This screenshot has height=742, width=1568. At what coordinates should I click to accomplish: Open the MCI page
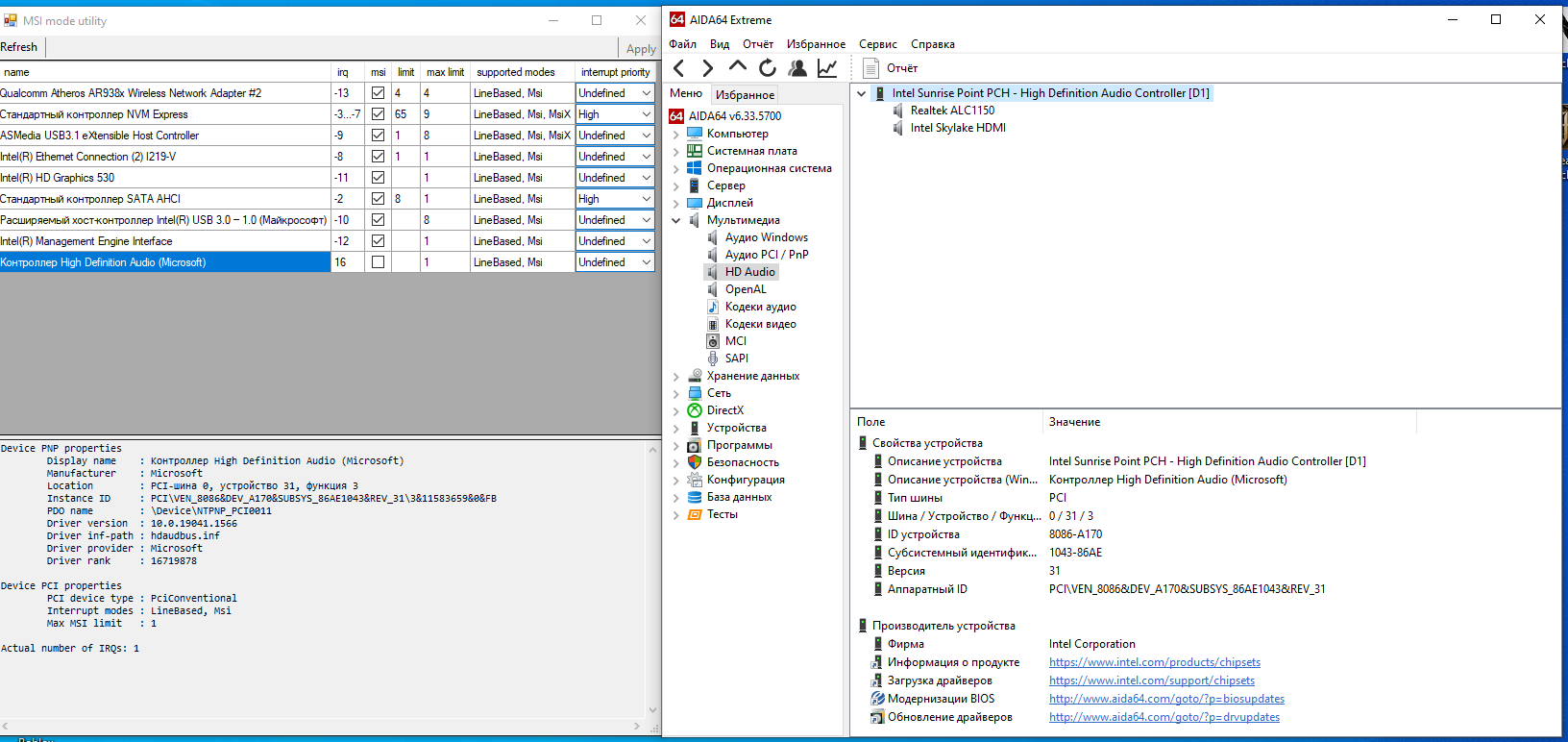coord(735,341)
